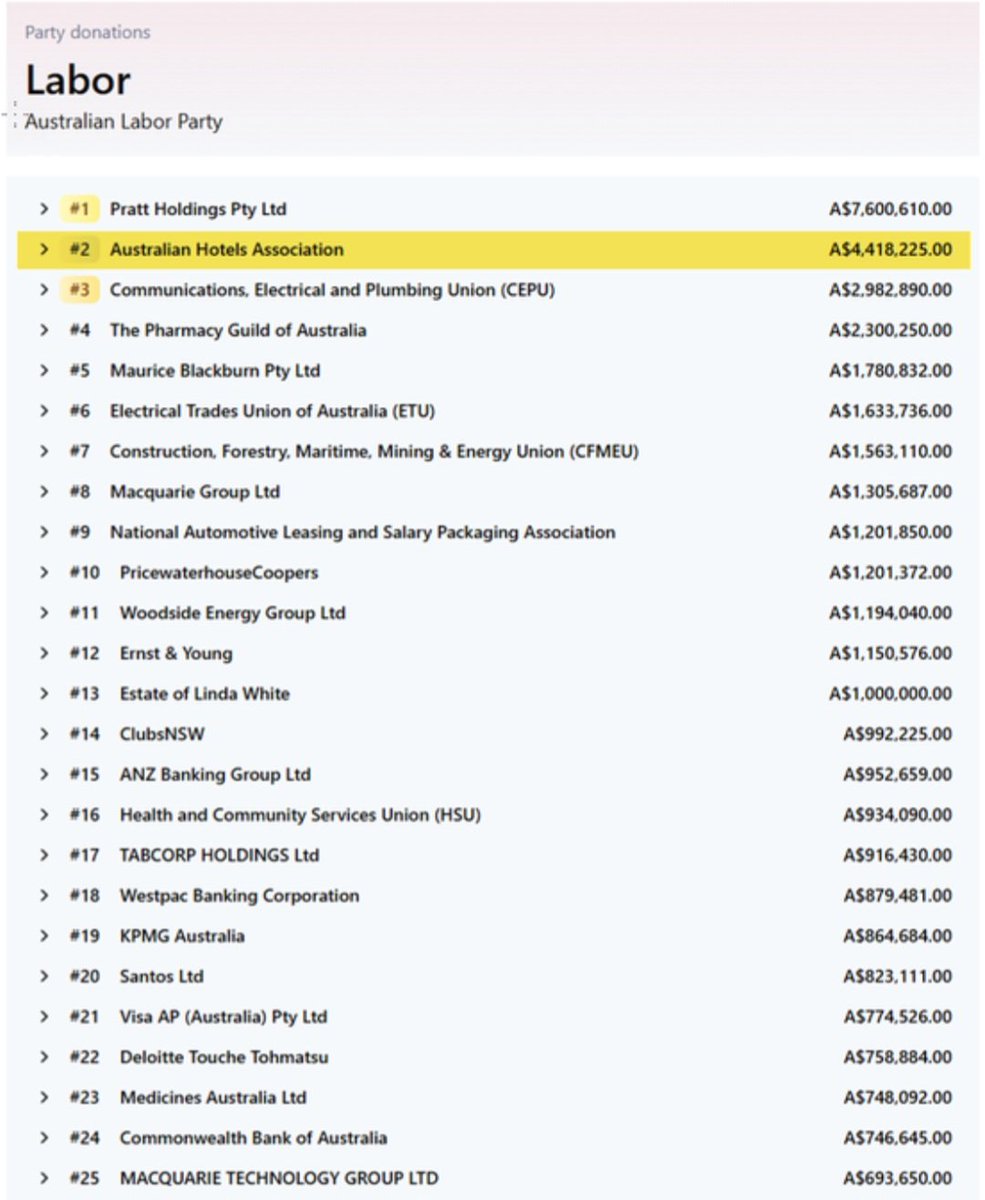Click the A$748,092.00 Medicines Australia amount

[898, 1097]
